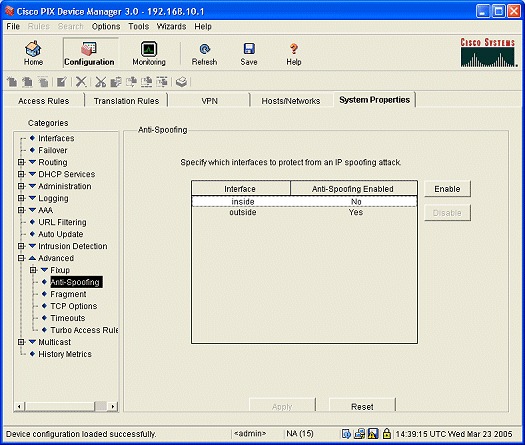Select the inside interface row
The image size is (525, 445).
click(x=304, y=202)
